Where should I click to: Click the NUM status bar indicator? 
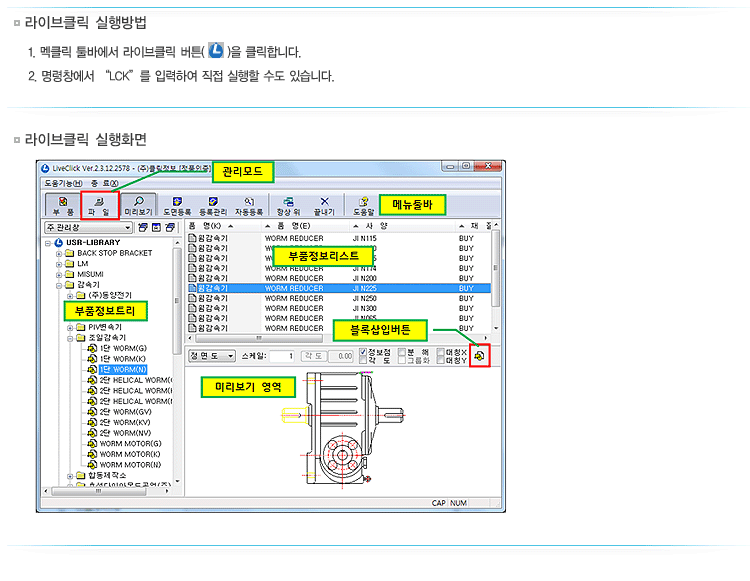[458, 503]
